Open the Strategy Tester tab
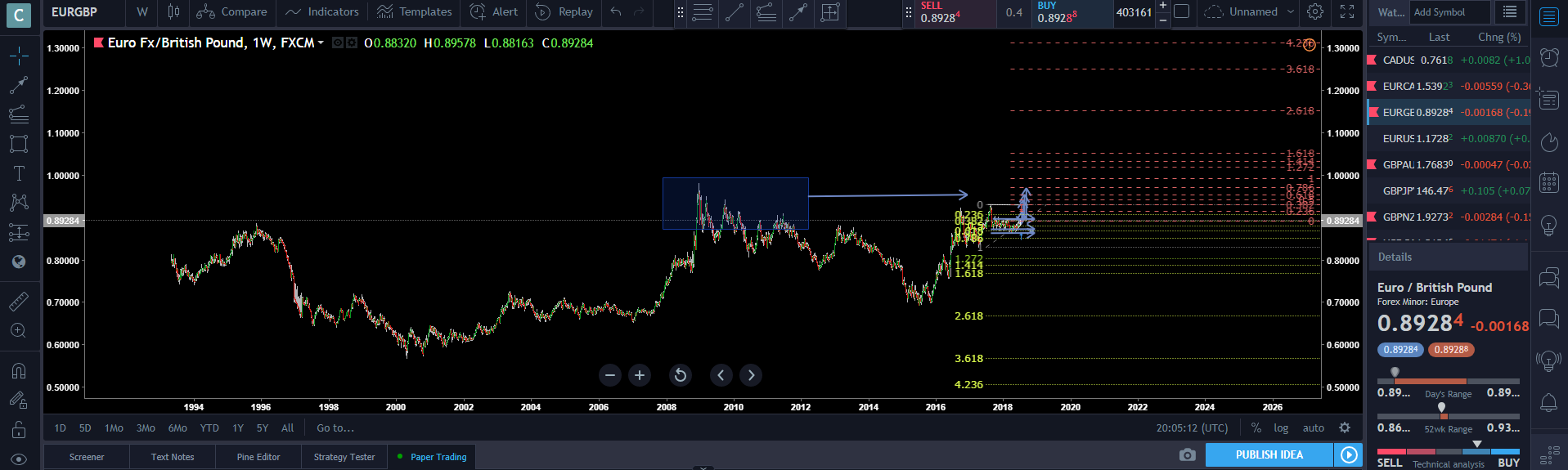This screenshot has width=1568, height=470. (344, 457)
